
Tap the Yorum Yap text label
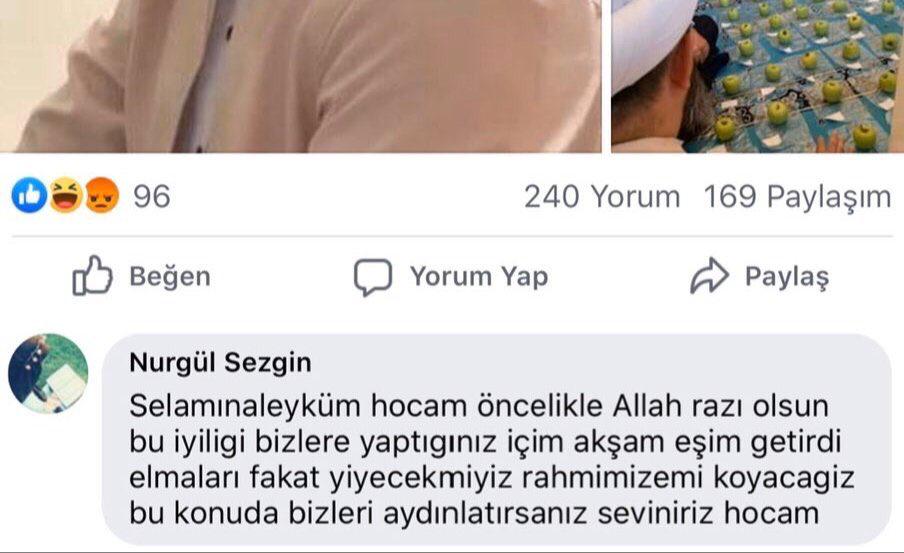point(479,276)
